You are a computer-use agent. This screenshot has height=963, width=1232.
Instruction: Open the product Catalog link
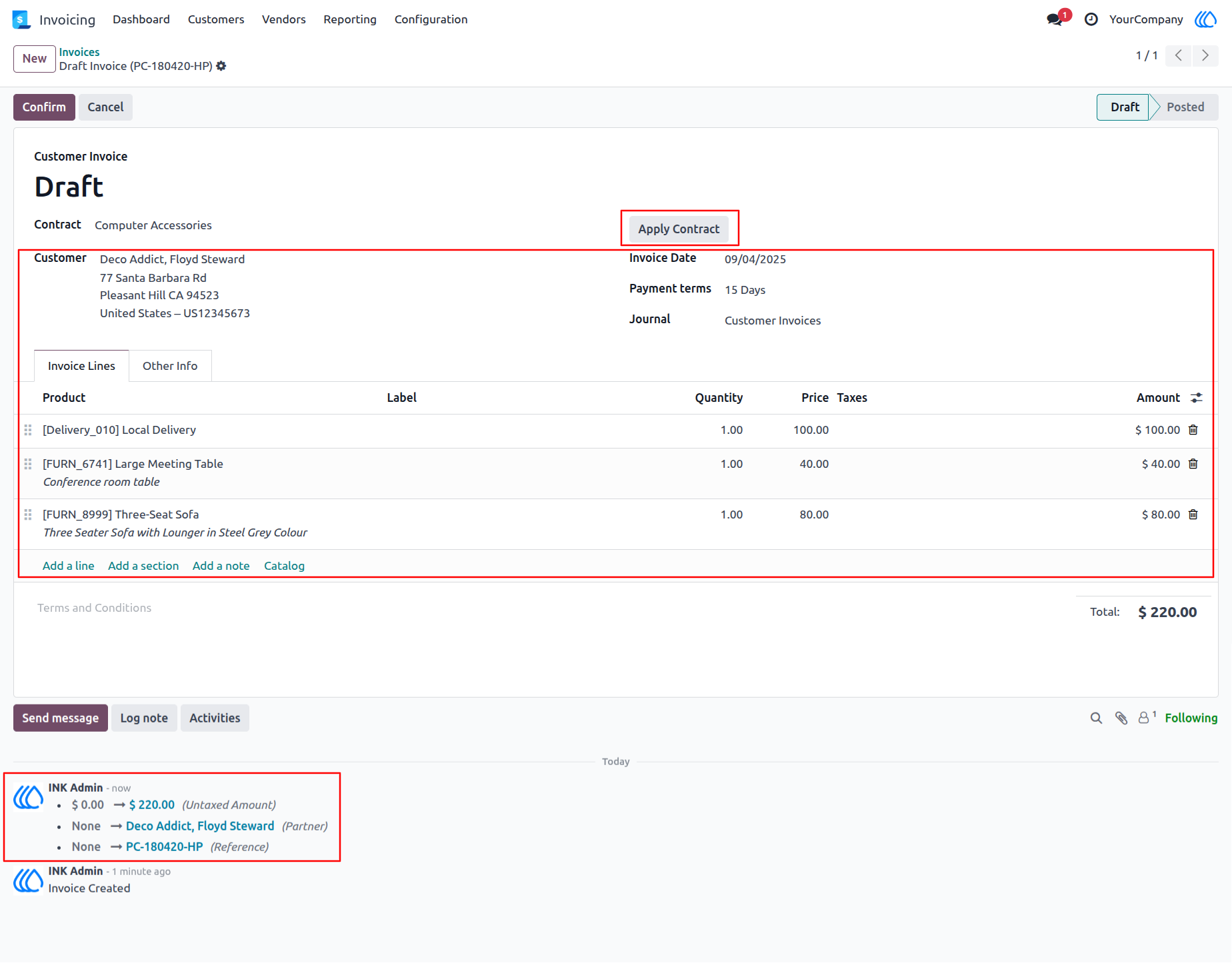(284, 566)
